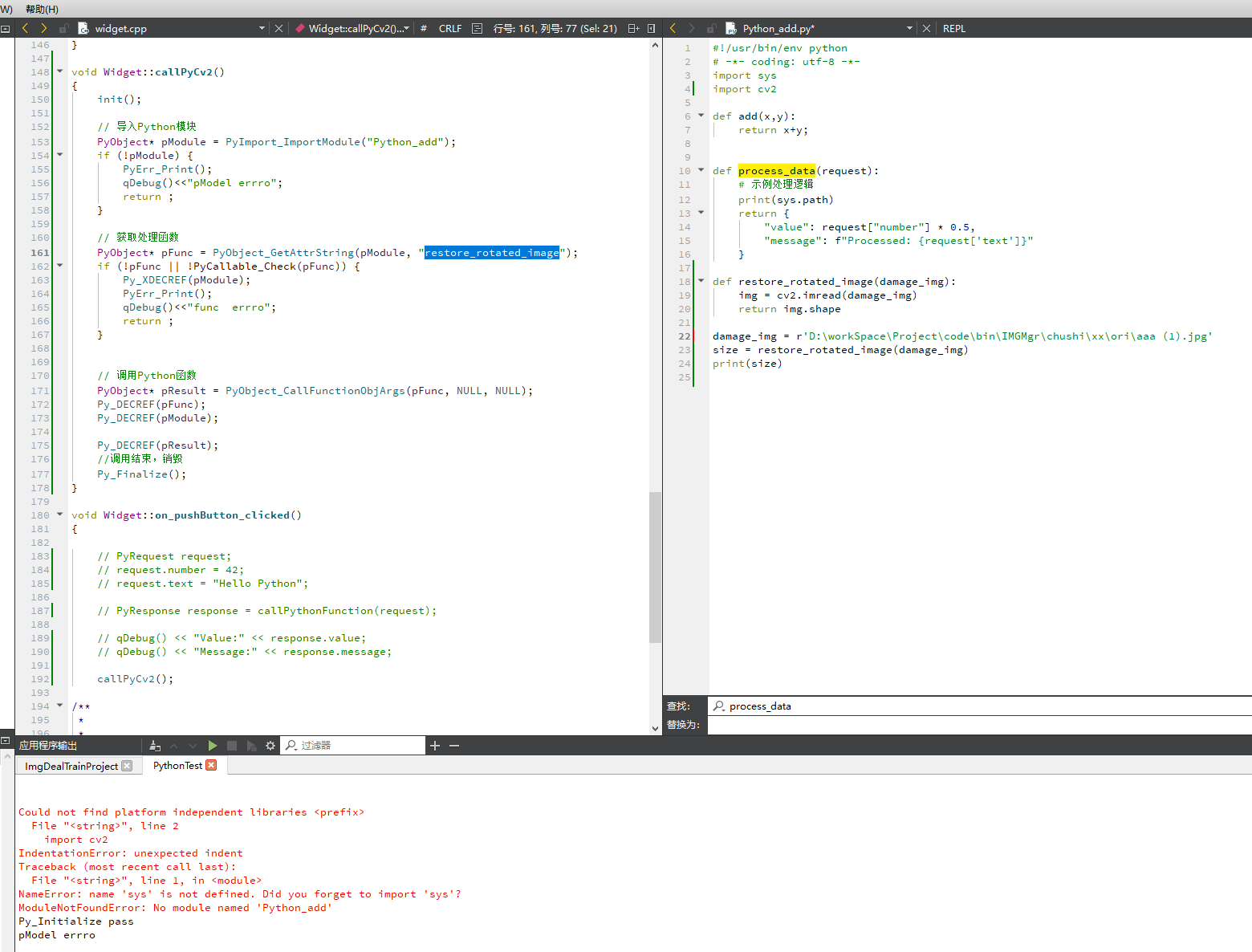Go back in Python_add.py editor history
This screenshot has height=952, width=1252.
(673, 28)
